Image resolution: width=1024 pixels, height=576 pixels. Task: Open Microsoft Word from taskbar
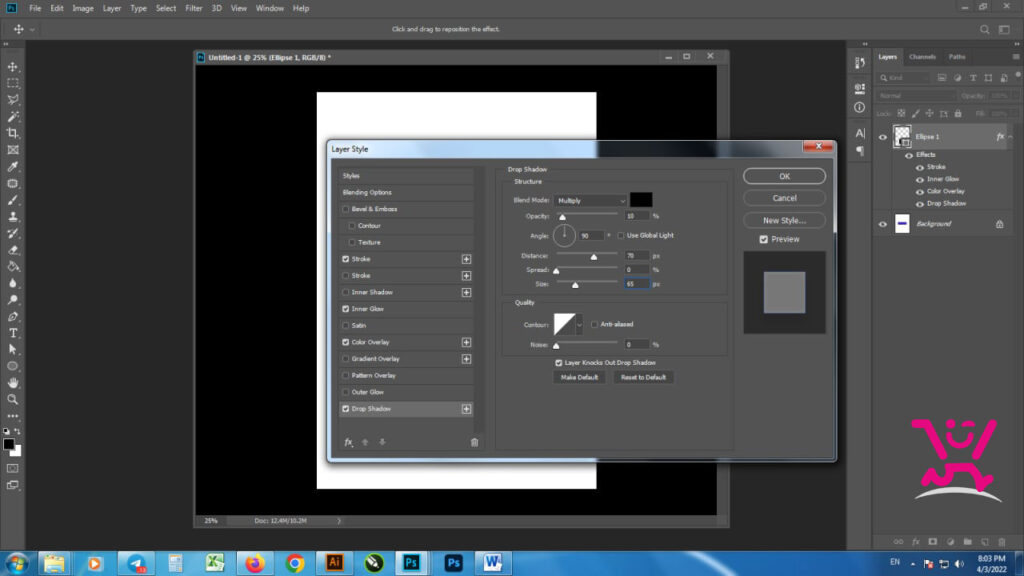[x=493, y=563]
